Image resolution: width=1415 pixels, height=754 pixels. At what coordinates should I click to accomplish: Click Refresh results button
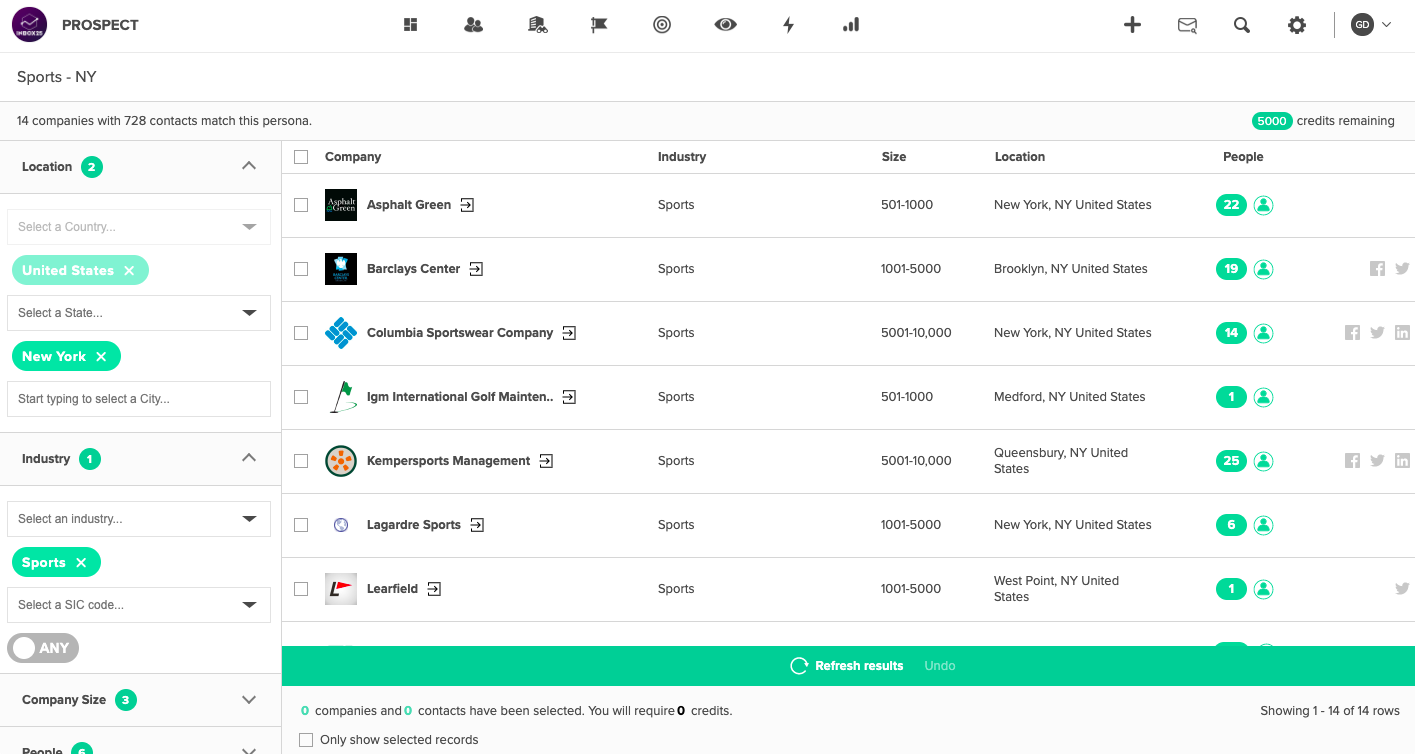847,666
